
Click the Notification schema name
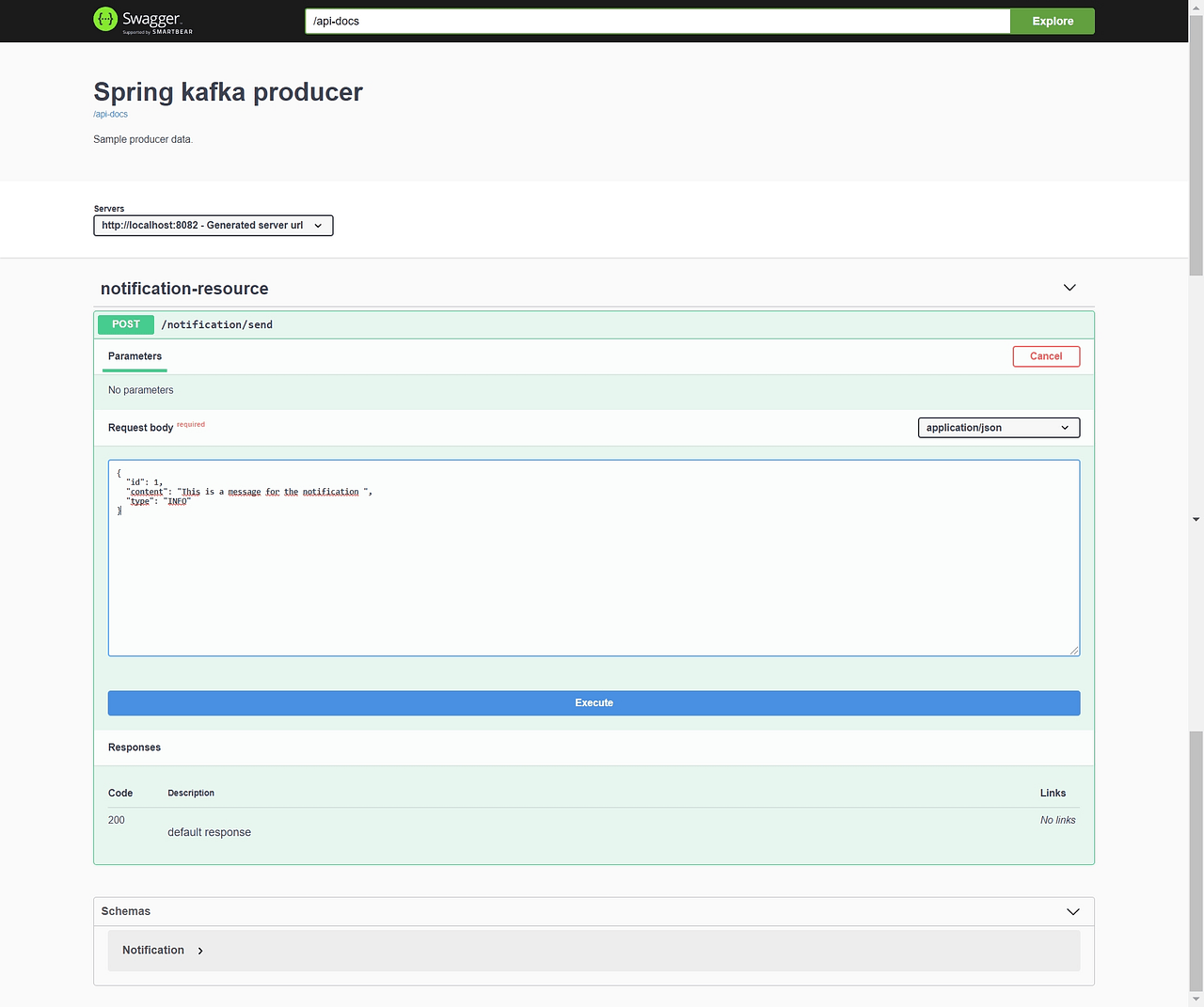(x=153, y=951)
